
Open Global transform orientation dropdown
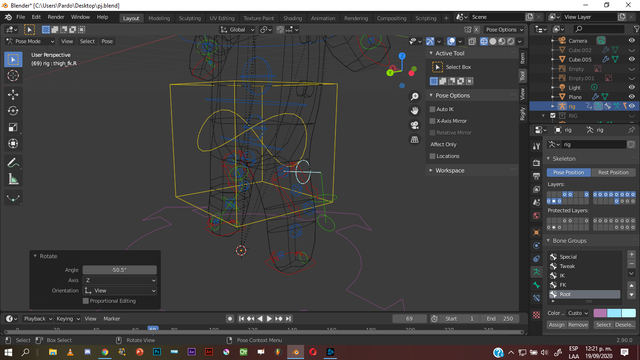click(x=237, y=29)
